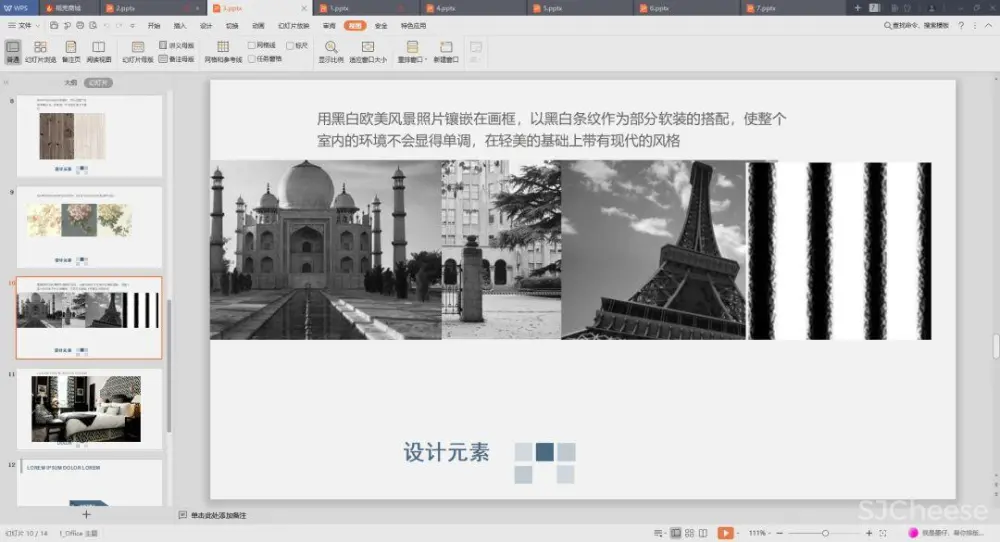Enable the Ruler (标尺) checkbox
Image resolution: width=1000 pixels, height=542 pixels.
point(290,45)
